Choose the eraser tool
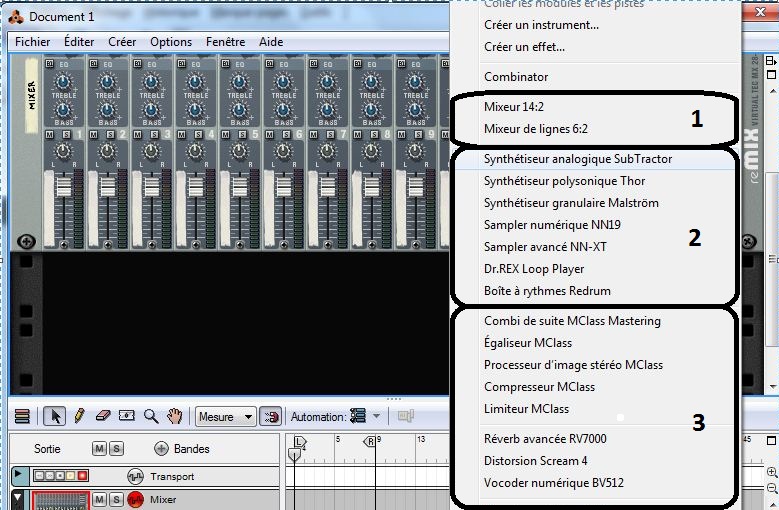779x510 pixels. coord(103,416)
